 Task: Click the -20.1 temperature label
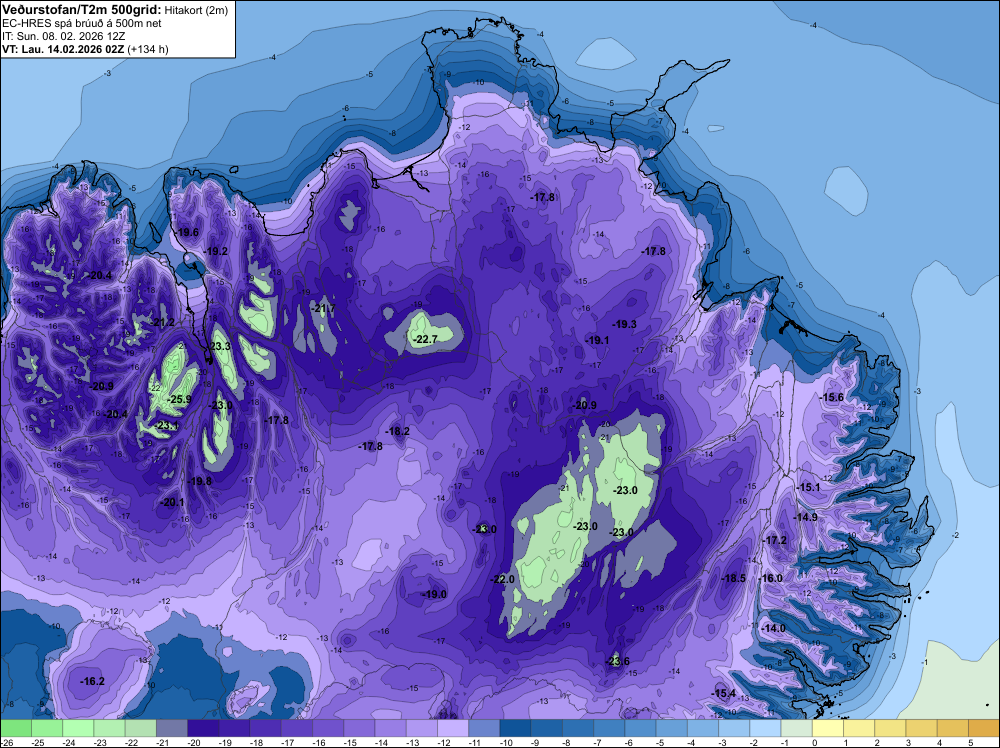click(172, 502)
